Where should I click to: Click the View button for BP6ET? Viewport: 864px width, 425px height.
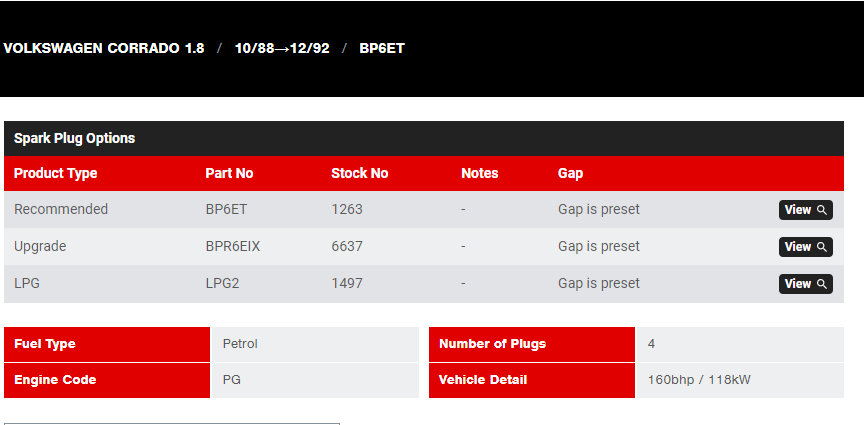pyautogui.click(x=805, y=210)
